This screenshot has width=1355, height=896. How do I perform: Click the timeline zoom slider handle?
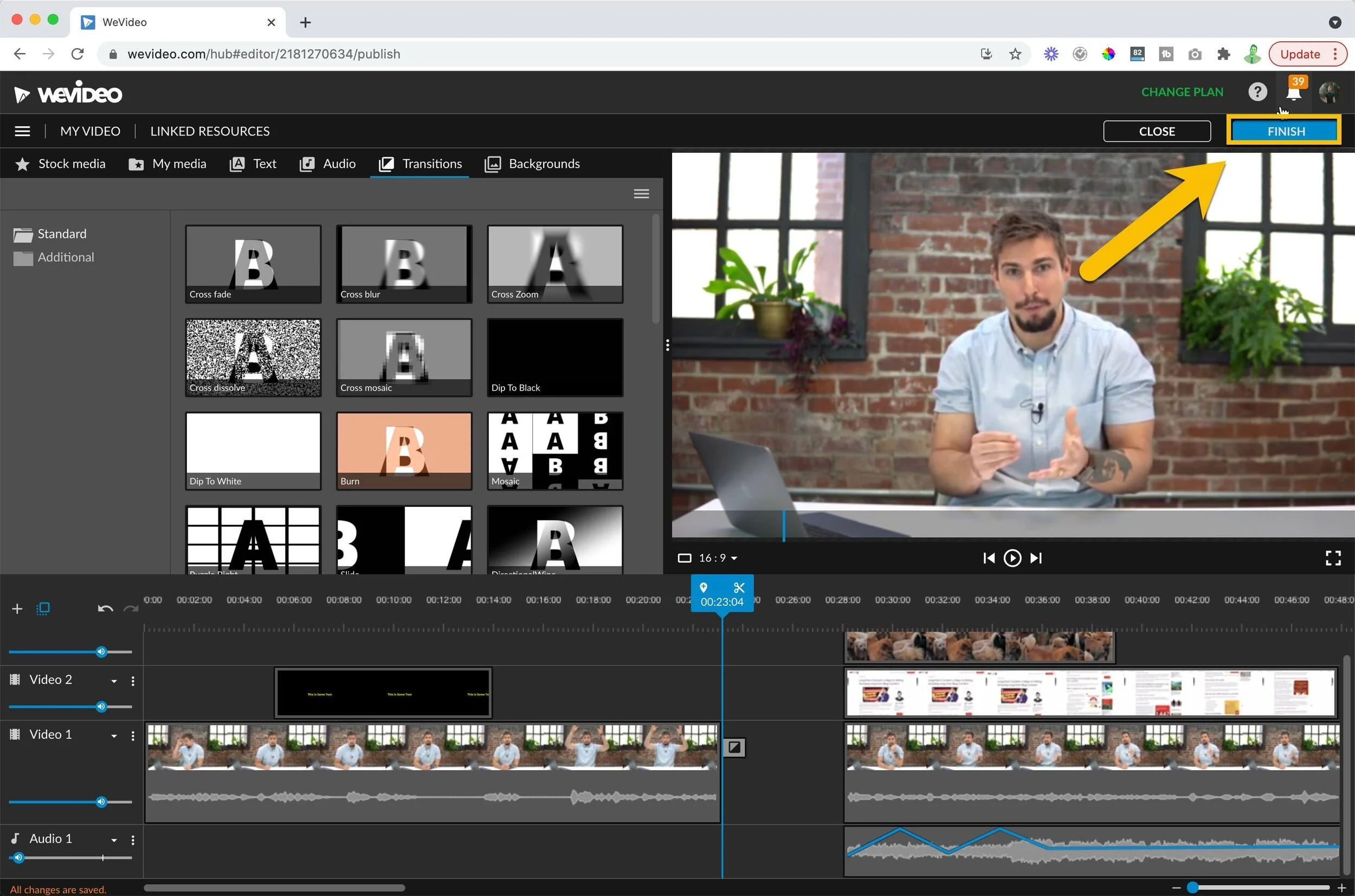(1192, 887)
